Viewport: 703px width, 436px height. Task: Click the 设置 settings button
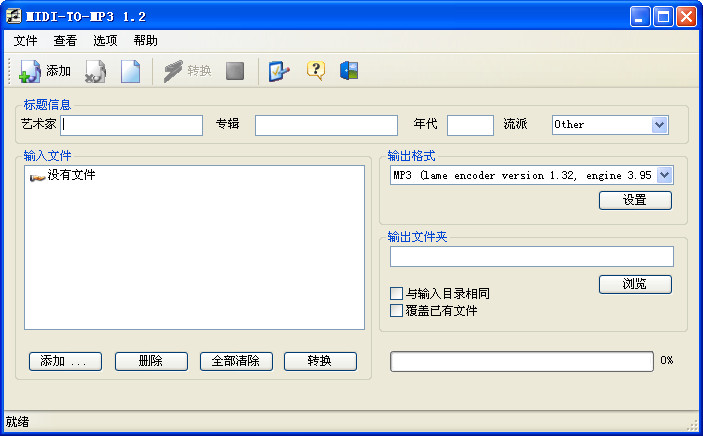(x=635, y=201)
